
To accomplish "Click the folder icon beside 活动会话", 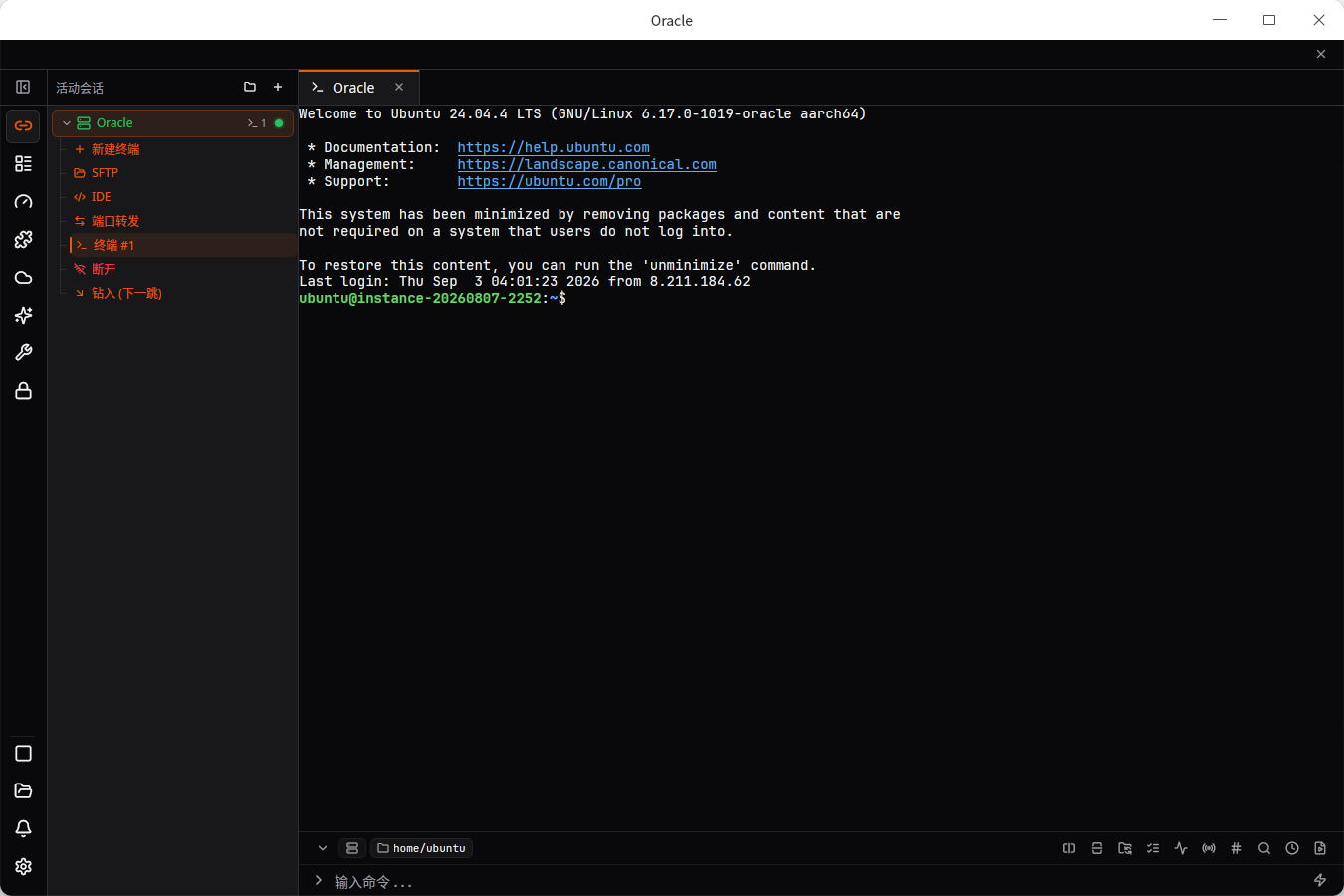I will (250, 87).
